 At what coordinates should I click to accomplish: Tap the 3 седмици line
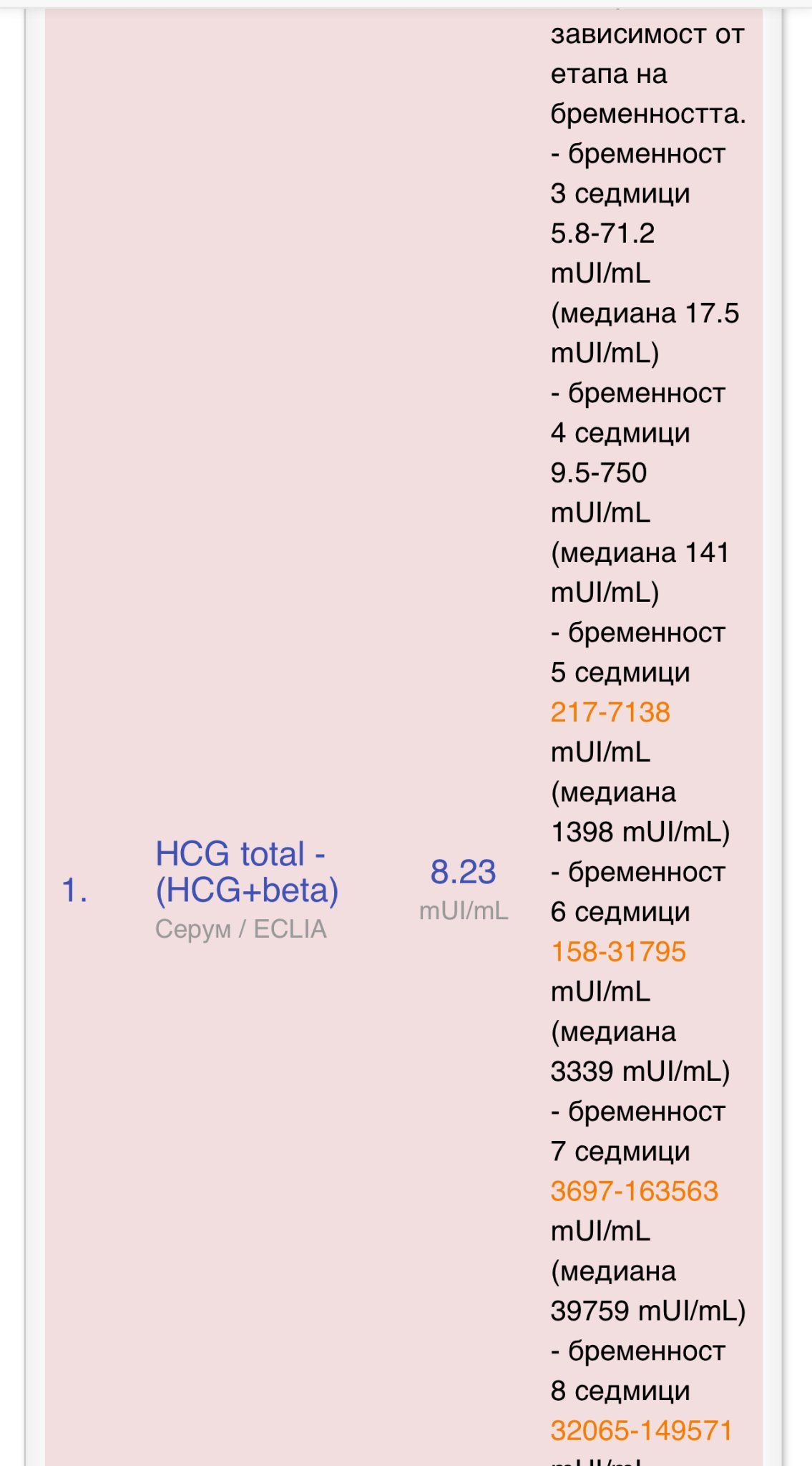pos(620,193)
